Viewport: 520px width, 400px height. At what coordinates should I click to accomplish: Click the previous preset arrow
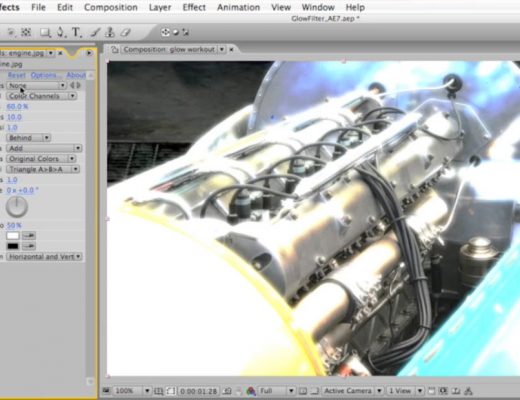coord(72,85)
